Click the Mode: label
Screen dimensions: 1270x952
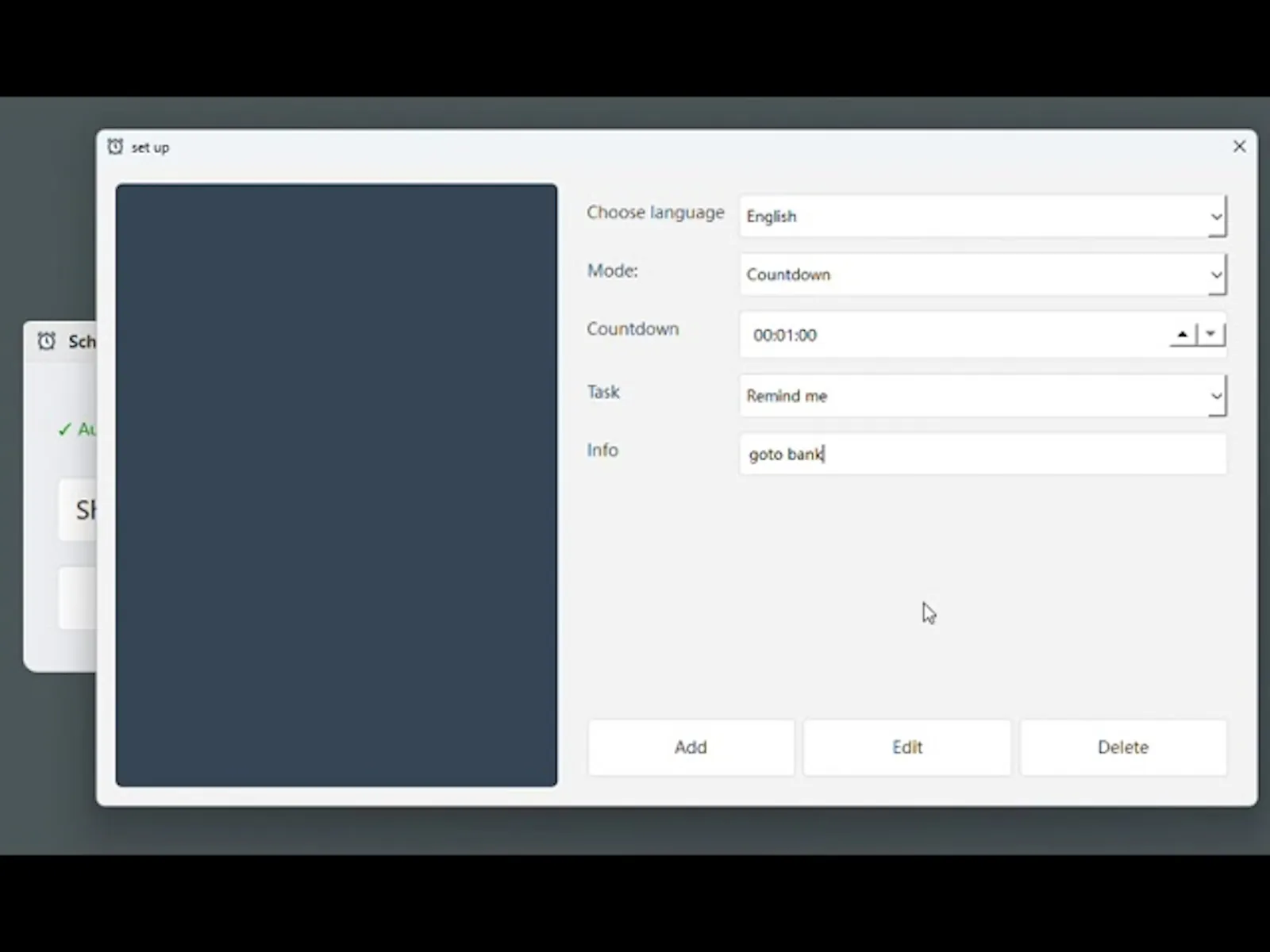tap(613, 271)
